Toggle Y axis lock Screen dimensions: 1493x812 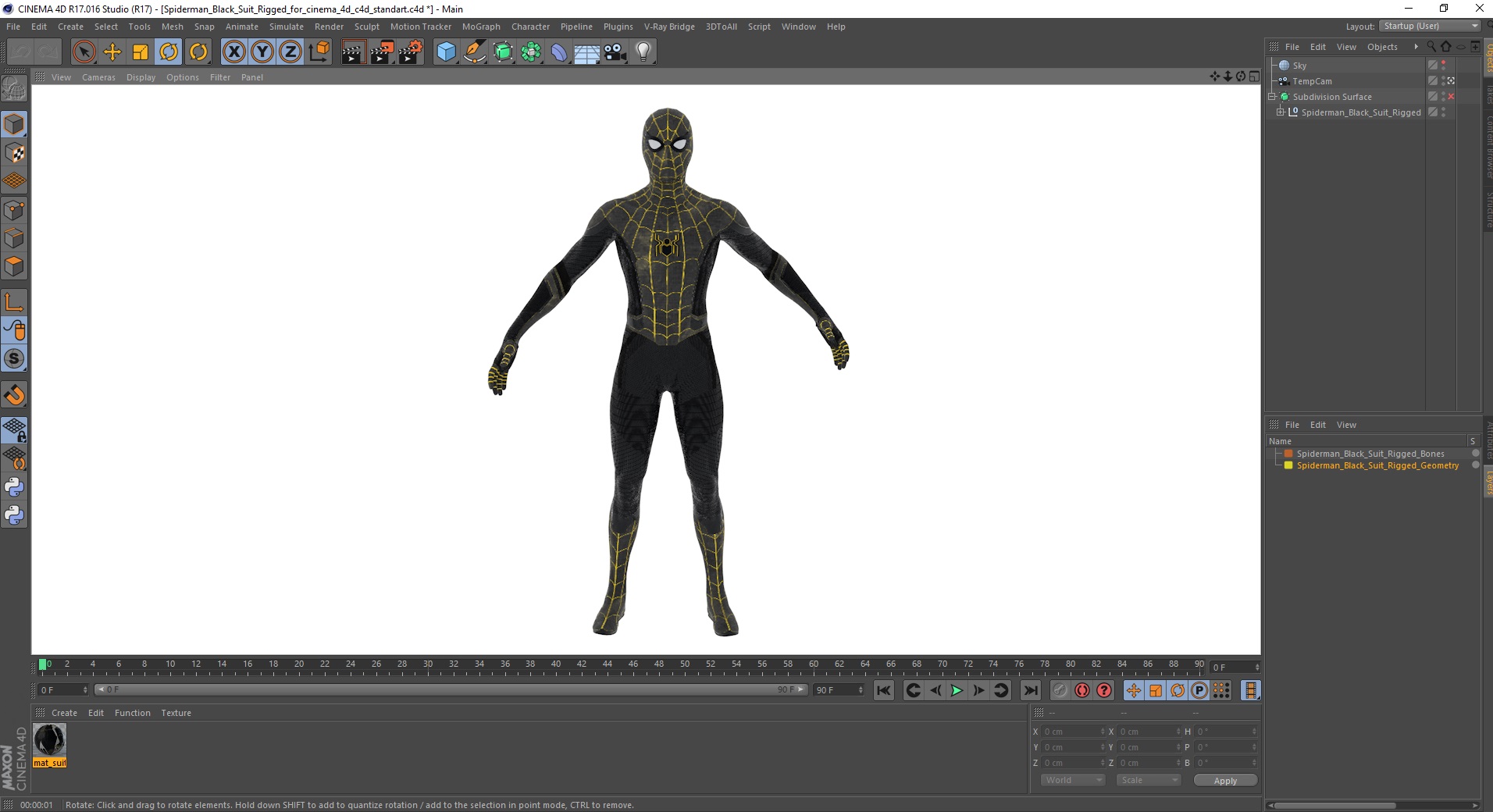[262, 52]
